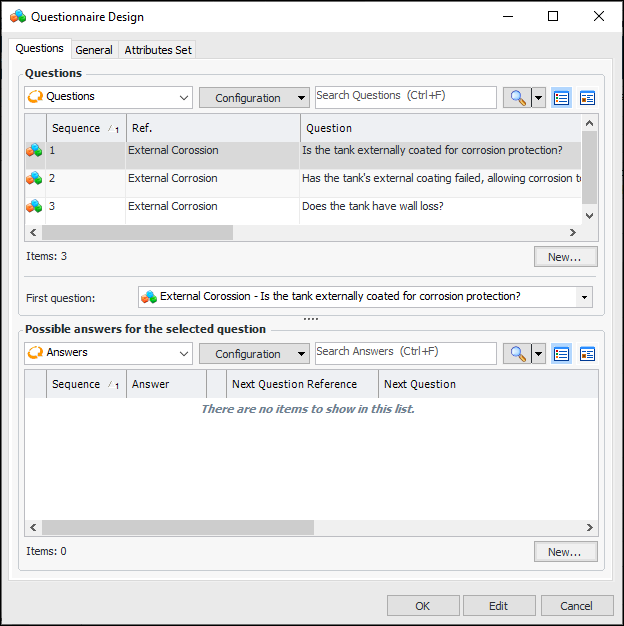Click the icon of question row 1

pos(35,151)
